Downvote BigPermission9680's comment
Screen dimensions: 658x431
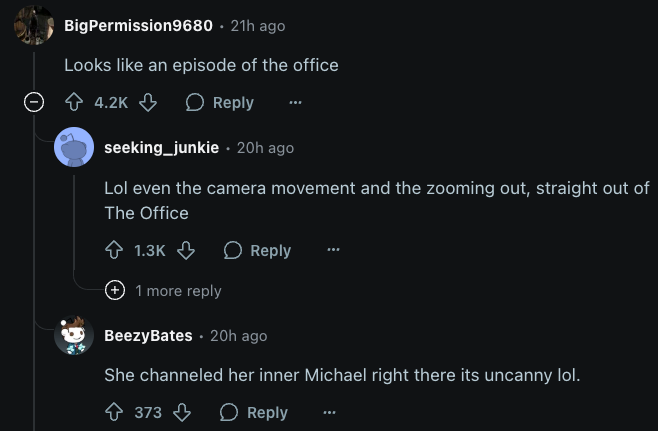tap(148, 102)
